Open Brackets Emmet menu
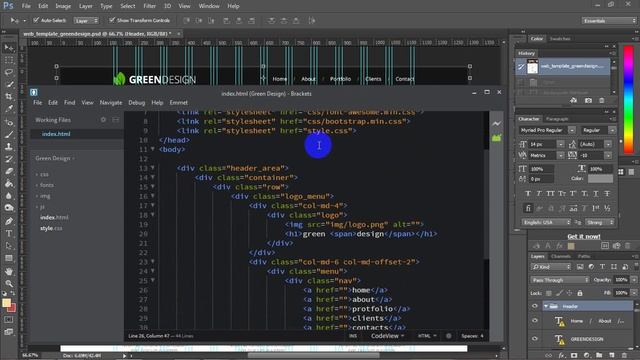 tap(179, 102)
